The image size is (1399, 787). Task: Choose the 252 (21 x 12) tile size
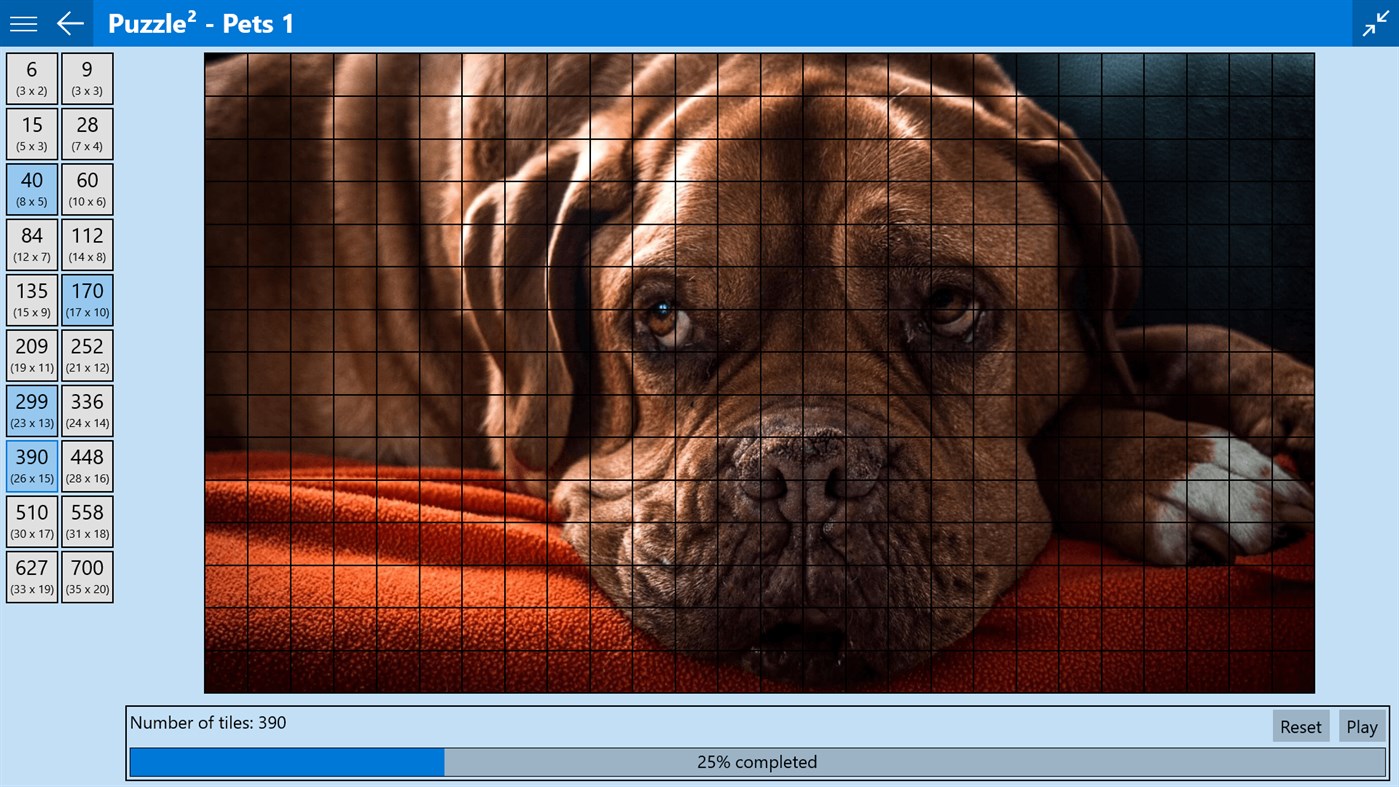(x=87, y=355)
